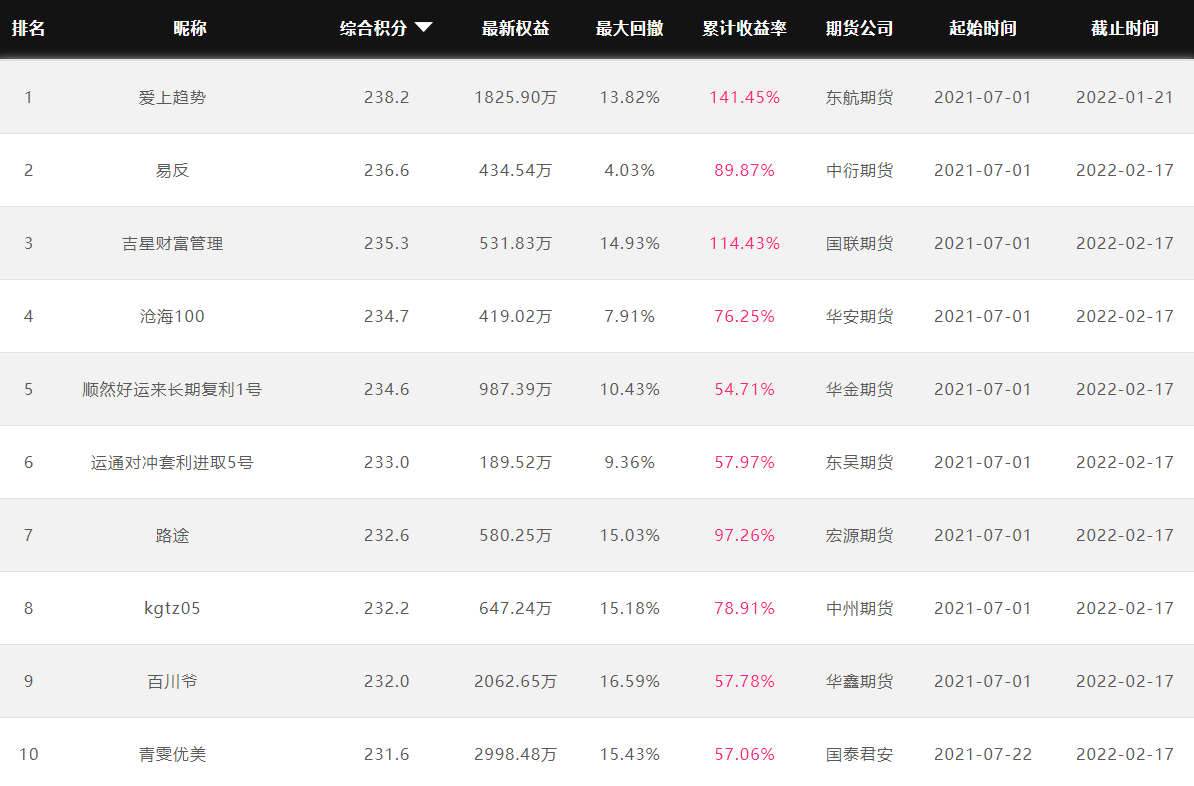
Task: Open the nickname 吉星财富管理
Action: pyautogui.click(x=172, y=244)
